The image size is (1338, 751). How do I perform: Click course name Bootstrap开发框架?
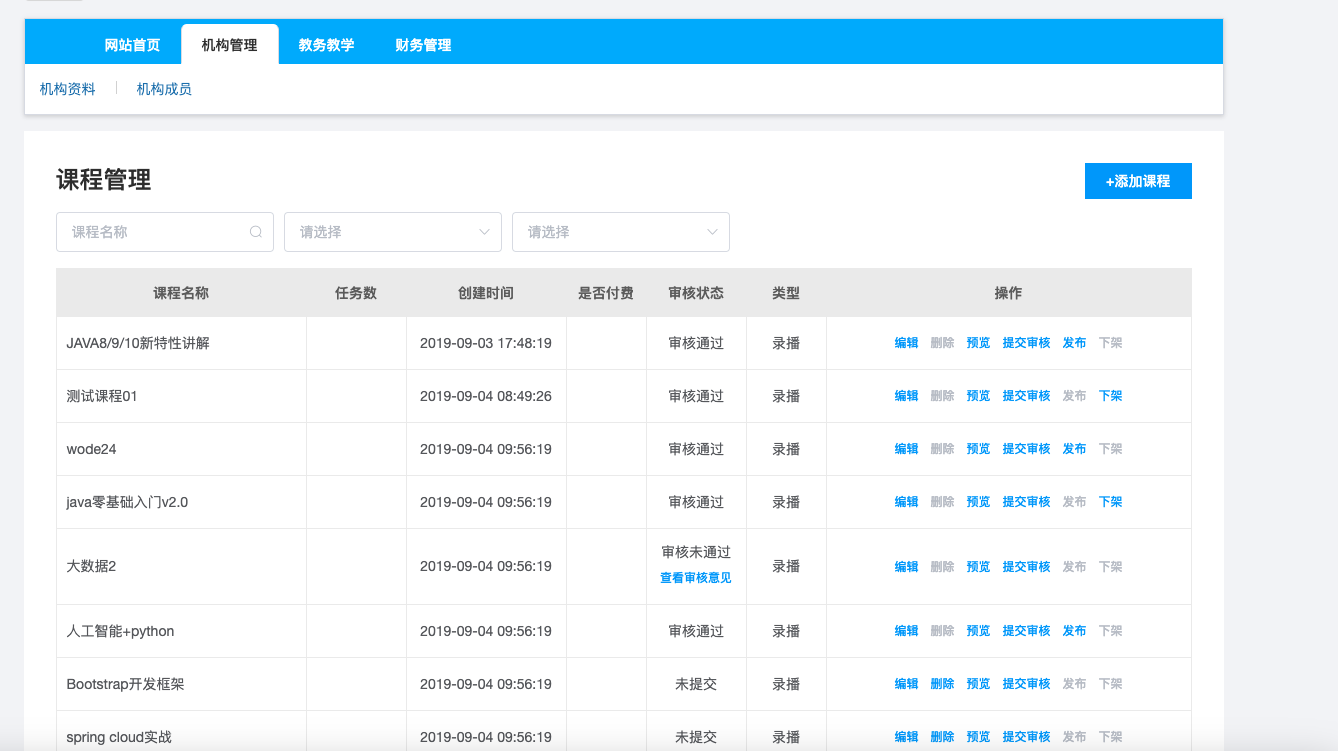pos(125,684)
